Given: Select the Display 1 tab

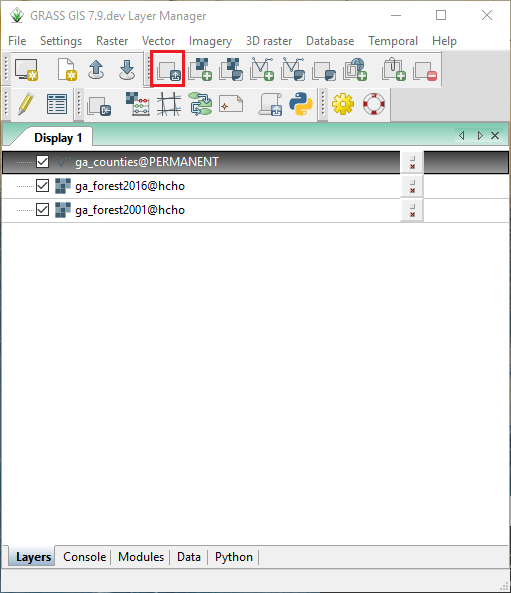Looking at the screenshot, I should pos(58,138).
